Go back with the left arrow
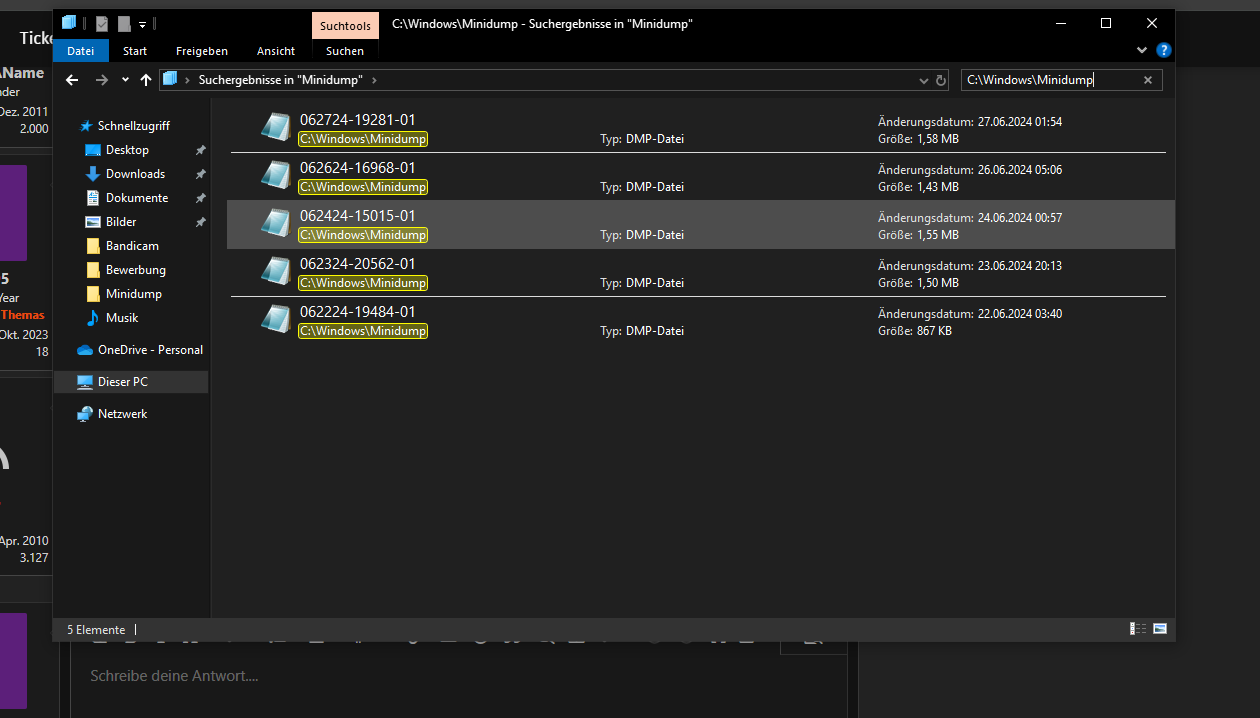The image size is (1260, 718). [72, 80]
